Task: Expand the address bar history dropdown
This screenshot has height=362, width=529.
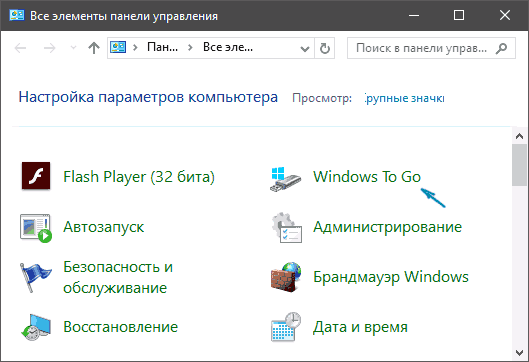Action: pyautogui.click(x=305, y=49)
